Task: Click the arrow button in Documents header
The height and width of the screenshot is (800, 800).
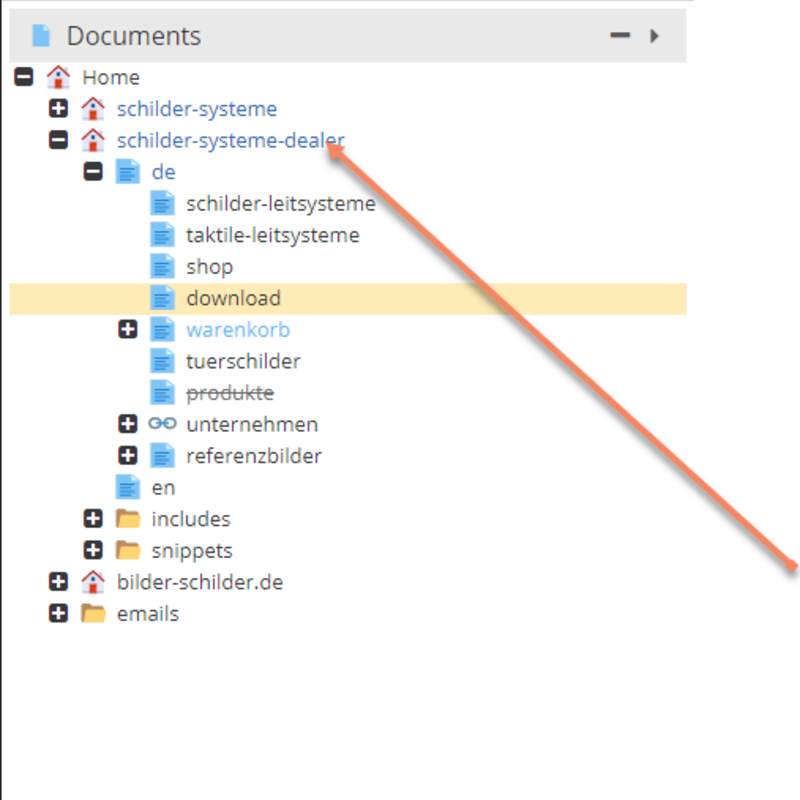Action: coord(654,36)
